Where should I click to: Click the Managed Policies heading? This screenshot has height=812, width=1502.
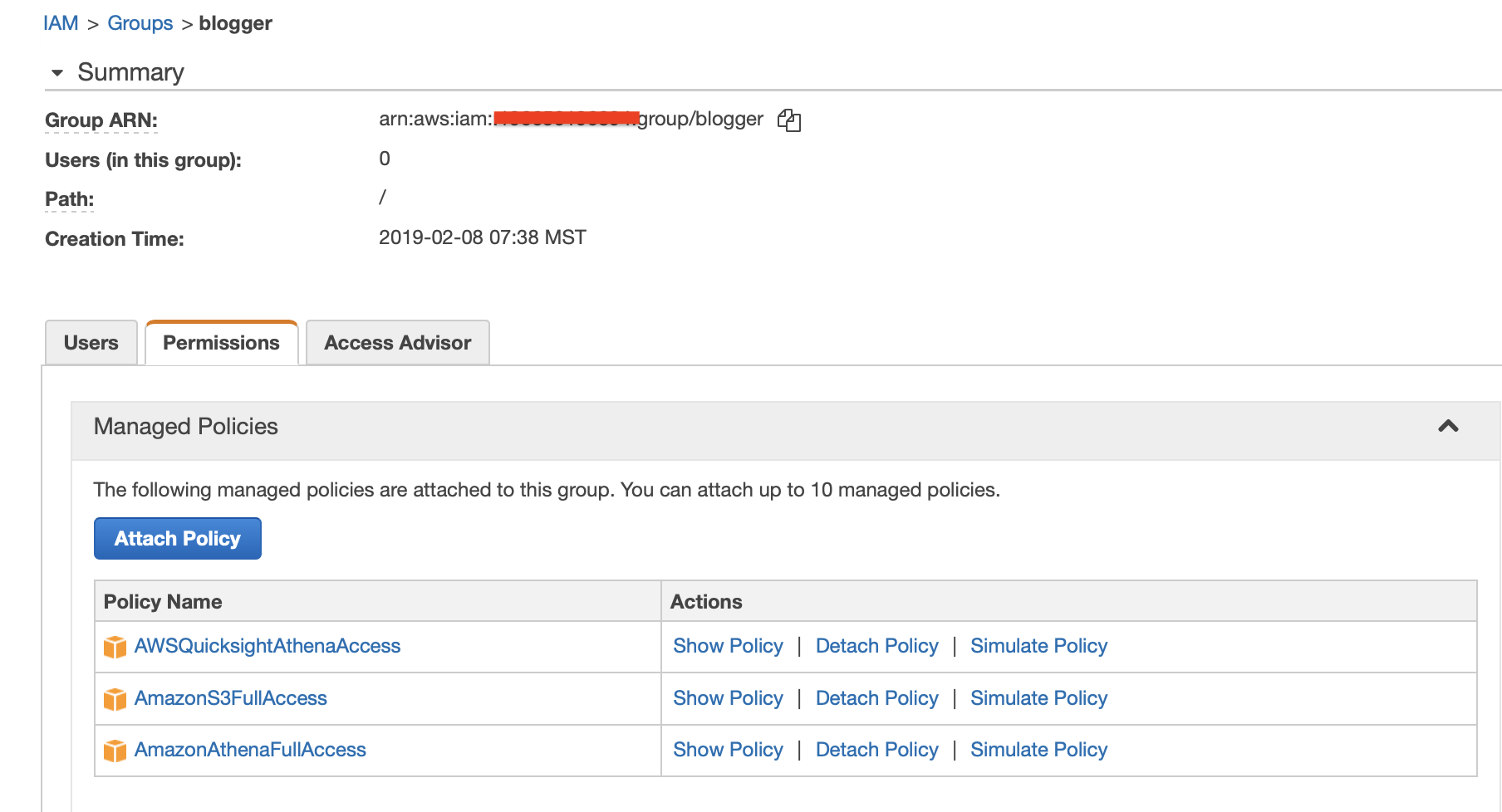[x=186, y=427]
